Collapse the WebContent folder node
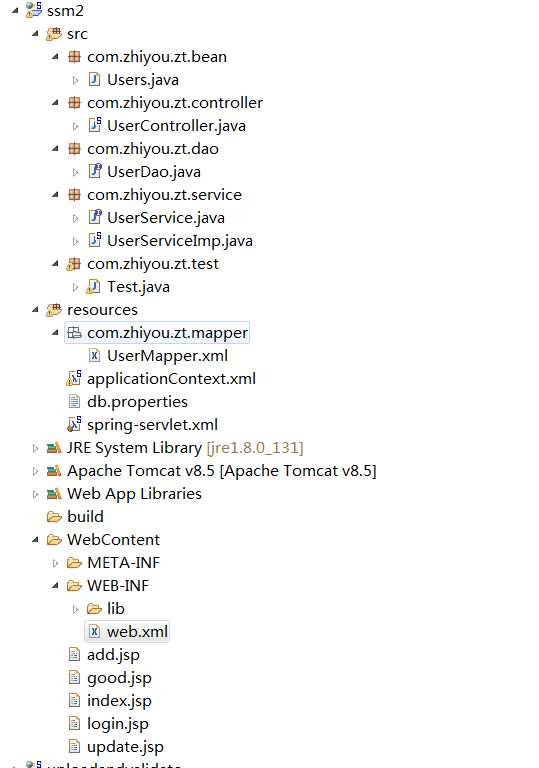The width and height of the screenshot is (539, 768). [x=35, y=540]
